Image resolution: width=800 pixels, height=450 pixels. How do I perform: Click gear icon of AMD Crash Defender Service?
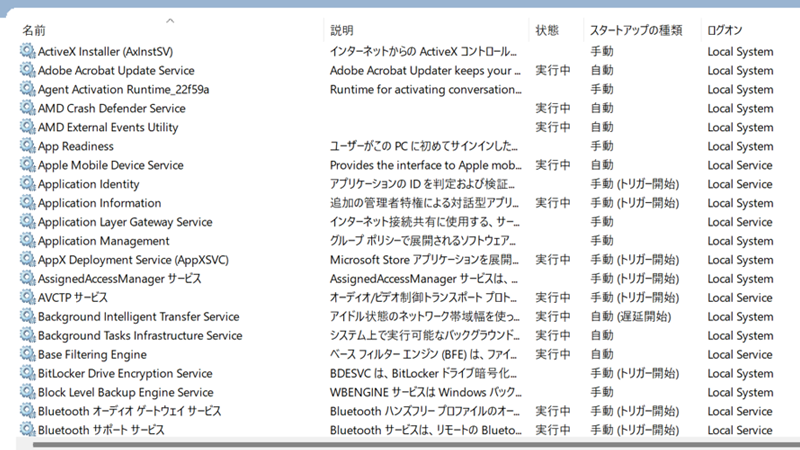click(x=27, y=108)
